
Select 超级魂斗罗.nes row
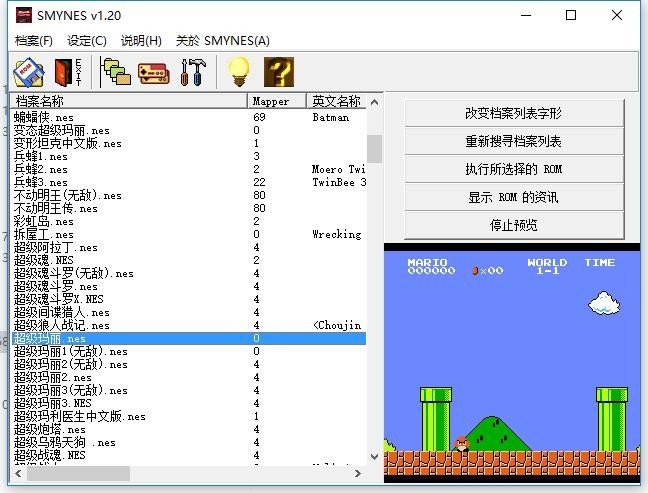coord(188,286)
